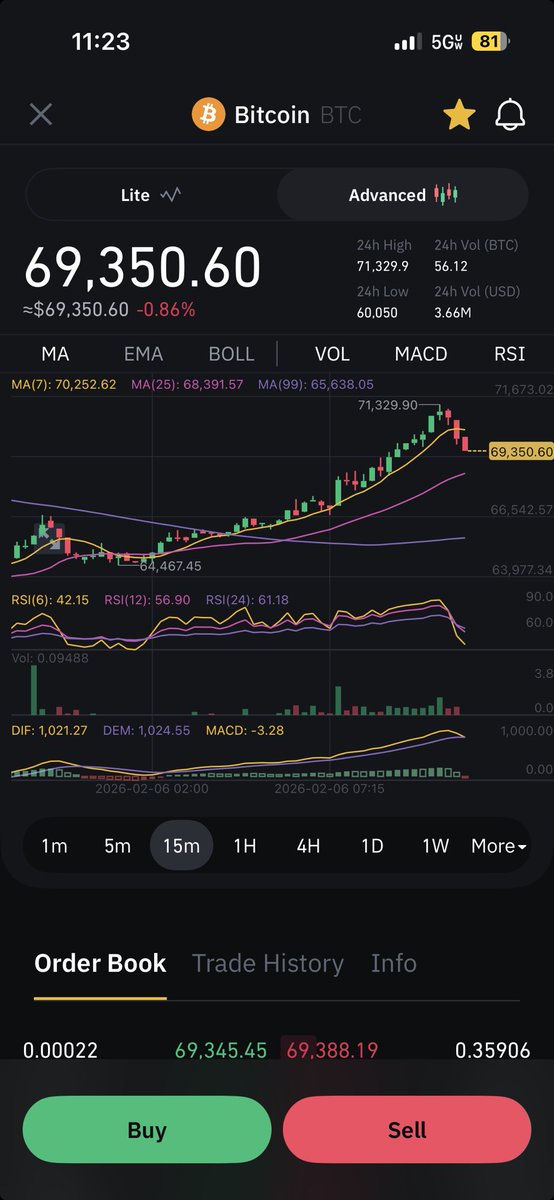Tap the RSI(6): 42.15 label
Screen dimensions: 554x1200
tap(50, 600)
